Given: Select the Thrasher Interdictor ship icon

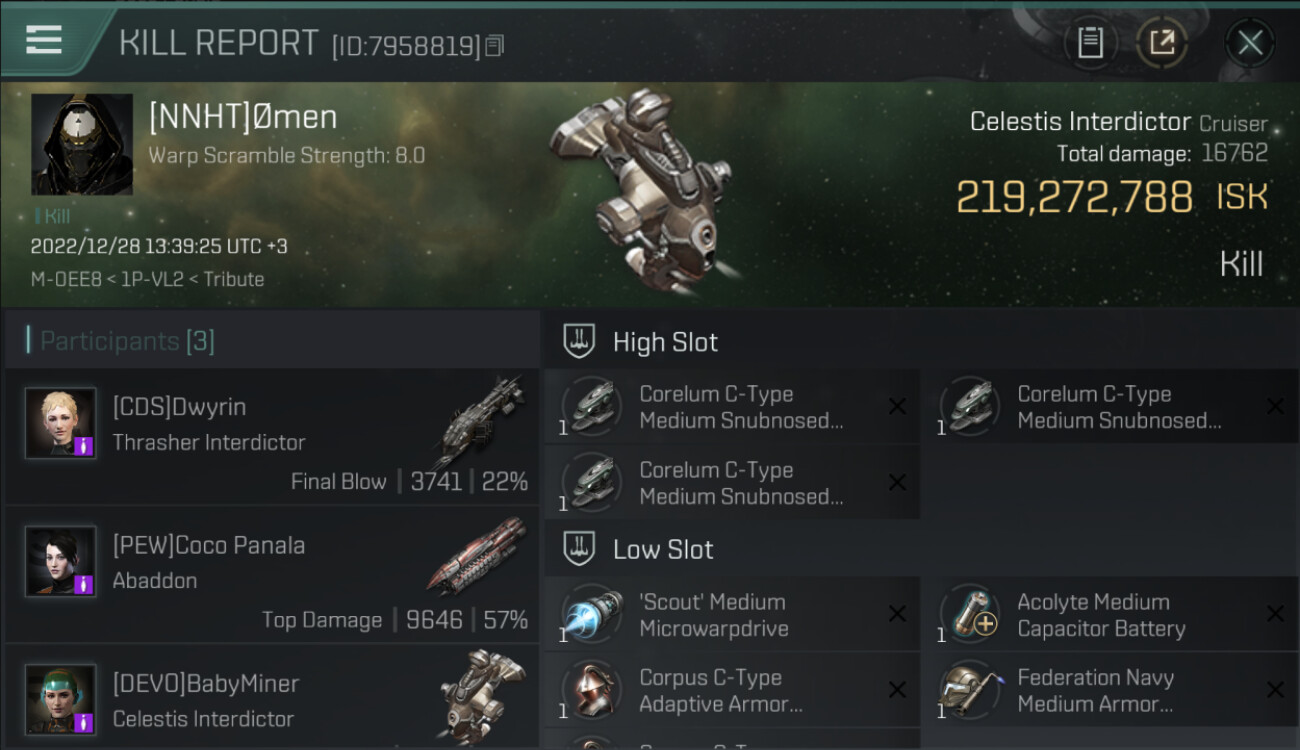Looking at the screenshot, I should click(480, 420).
